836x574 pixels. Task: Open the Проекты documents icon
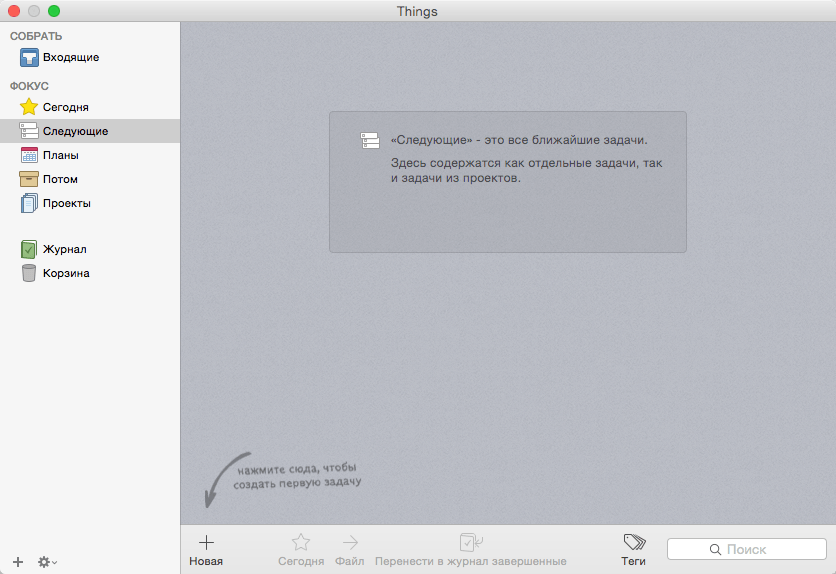(29, 203)
